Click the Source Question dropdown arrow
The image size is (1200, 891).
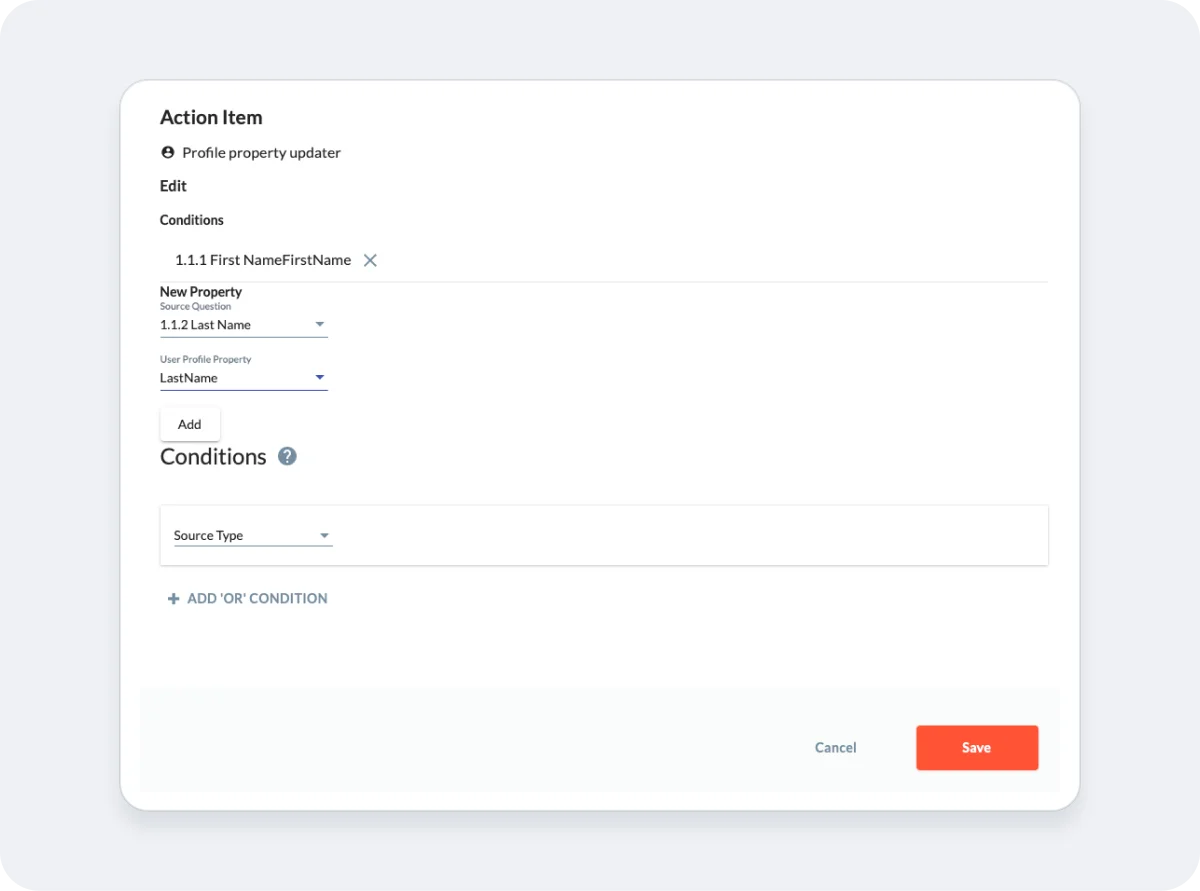(x=319, y=324)
